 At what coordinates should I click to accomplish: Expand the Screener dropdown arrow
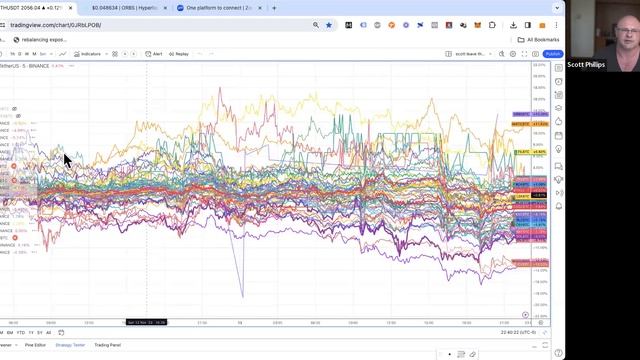click(16, 345)
